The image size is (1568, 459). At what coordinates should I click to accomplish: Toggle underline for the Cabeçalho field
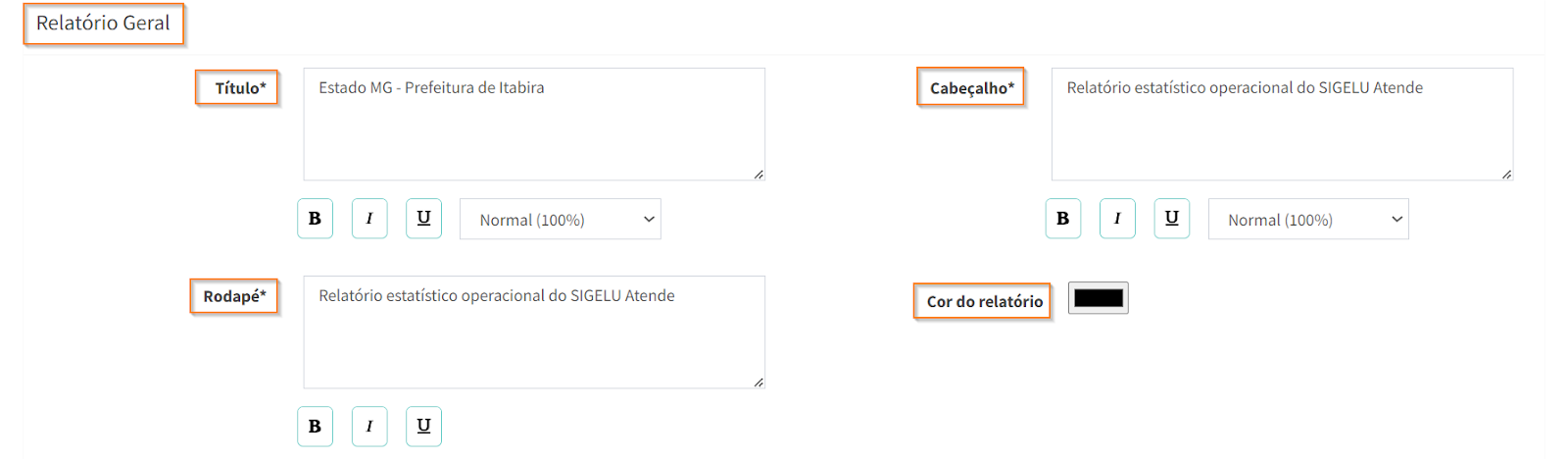coord(1171,219)
